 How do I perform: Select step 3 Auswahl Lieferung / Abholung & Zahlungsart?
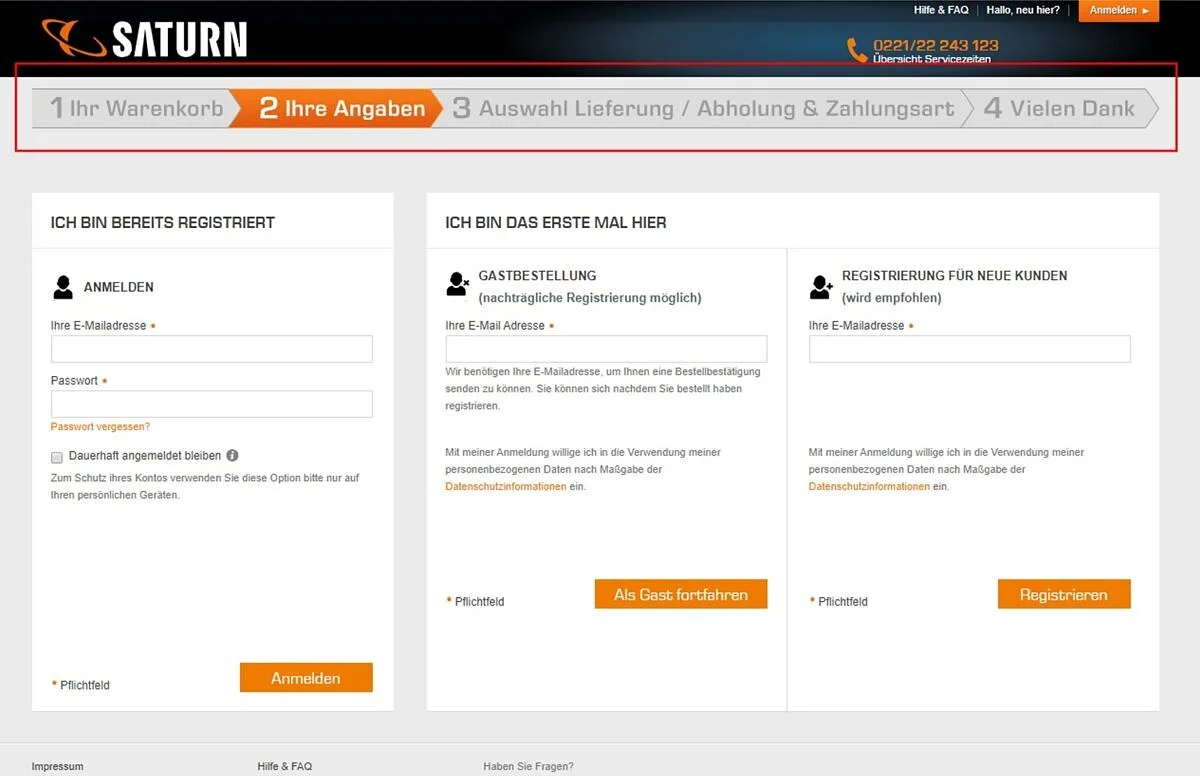pos(703,108)
